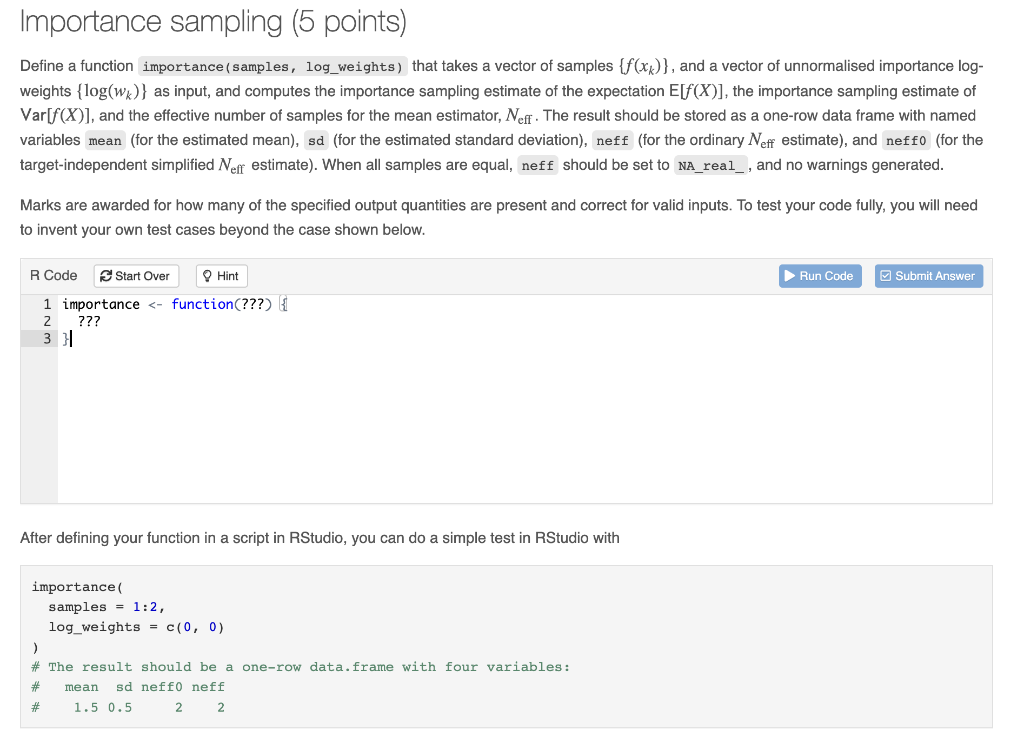Click the Start Over button
1024x743 pixels.
click(136, 275)
